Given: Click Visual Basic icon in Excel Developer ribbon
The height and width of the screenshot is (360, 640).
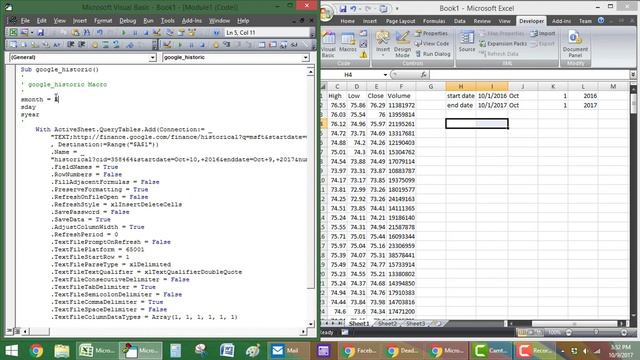Looking at the screenshot, I should pos(328,44).
